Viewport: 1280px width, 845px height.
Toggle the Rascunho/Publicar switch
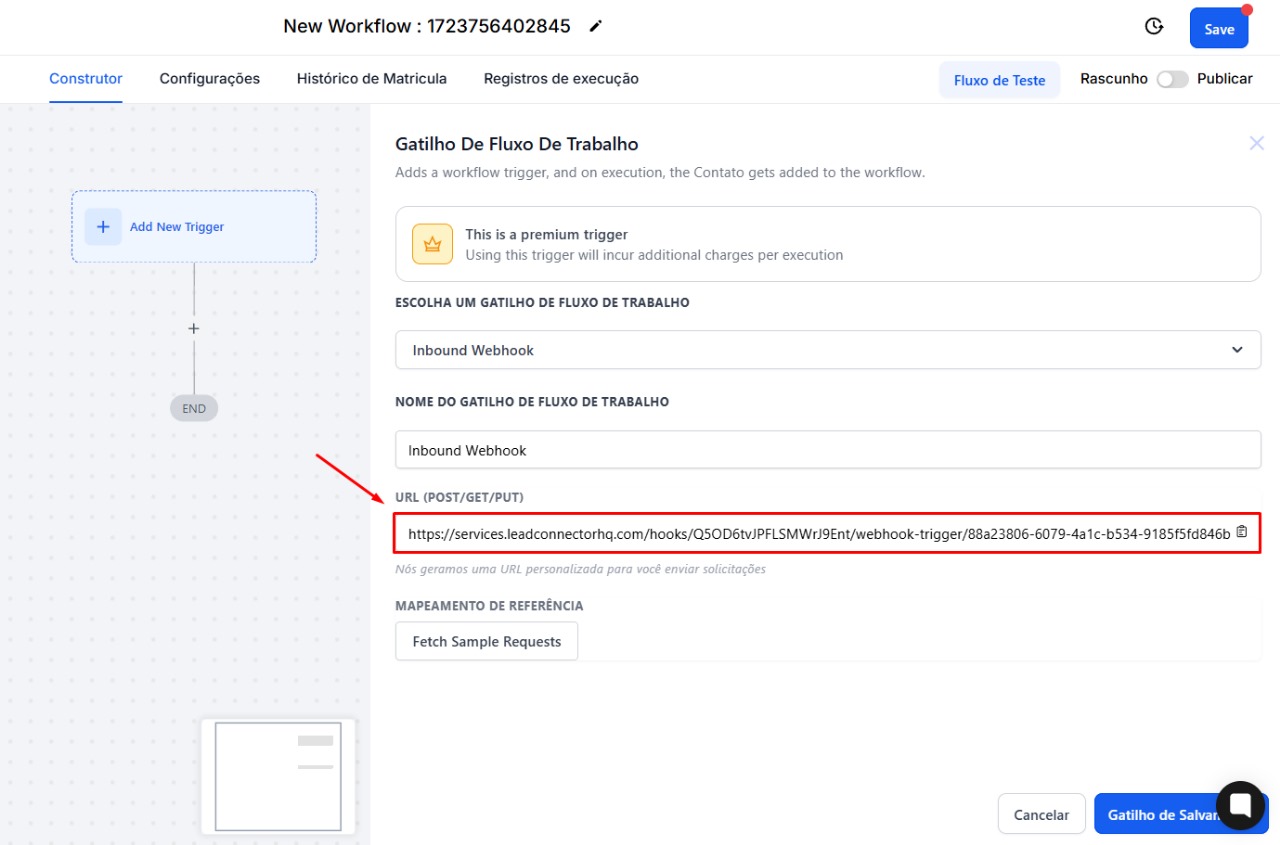[1172, 79]
